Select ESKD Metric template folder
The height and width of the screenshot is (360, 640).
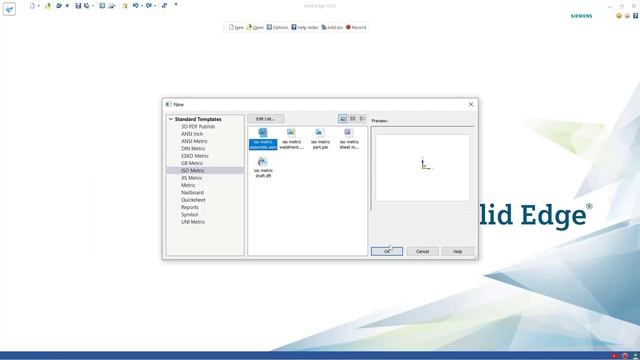(x=195, y=156)
